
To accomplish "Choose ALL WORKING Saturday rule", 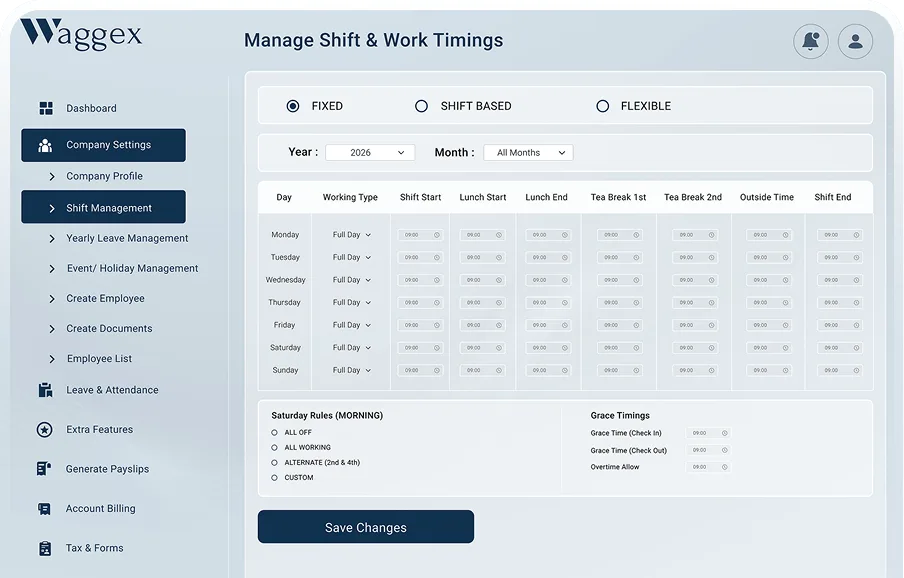I will point(274,447).
